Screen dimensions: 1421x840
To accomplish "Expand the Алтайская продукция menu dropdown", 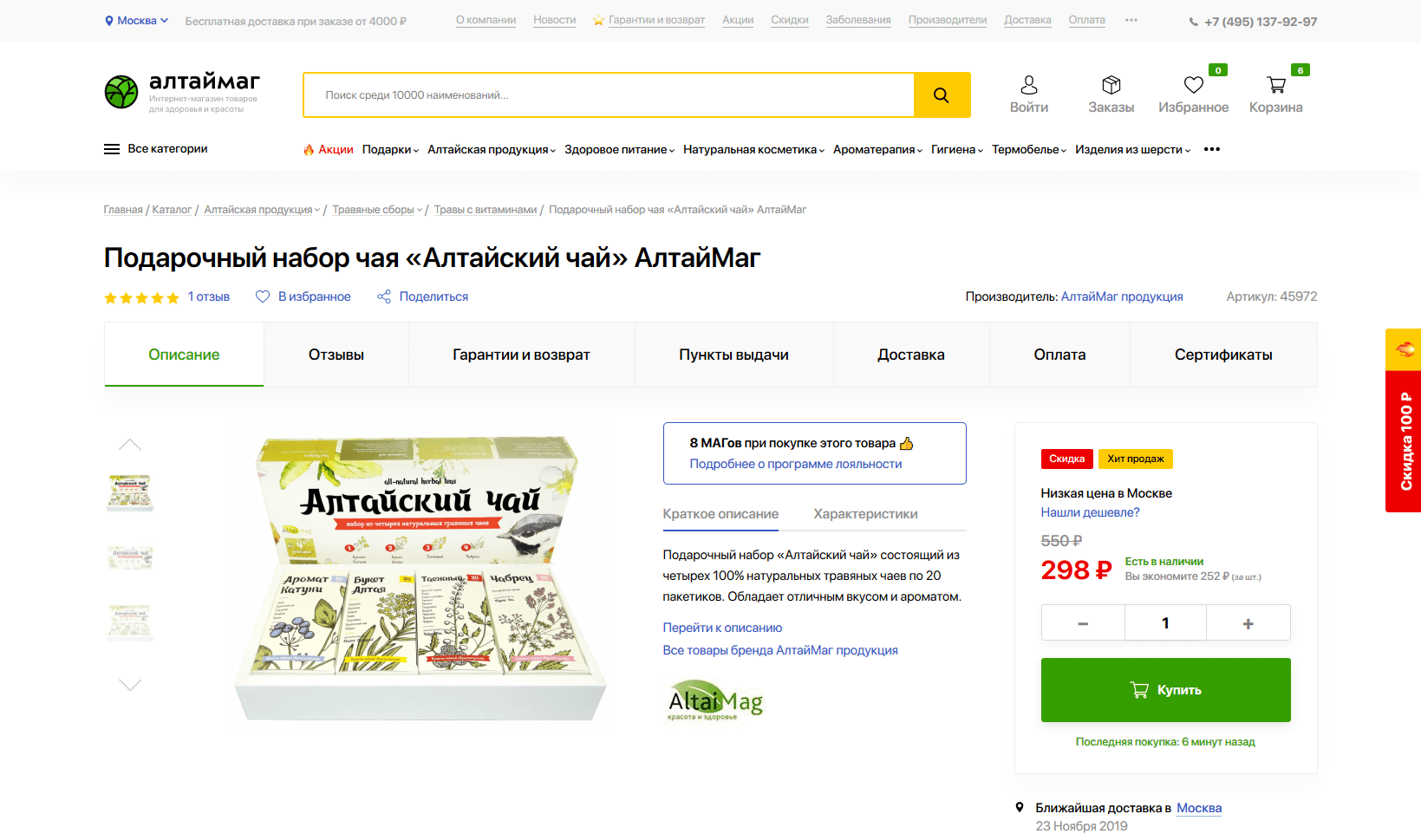I will 492,150.
